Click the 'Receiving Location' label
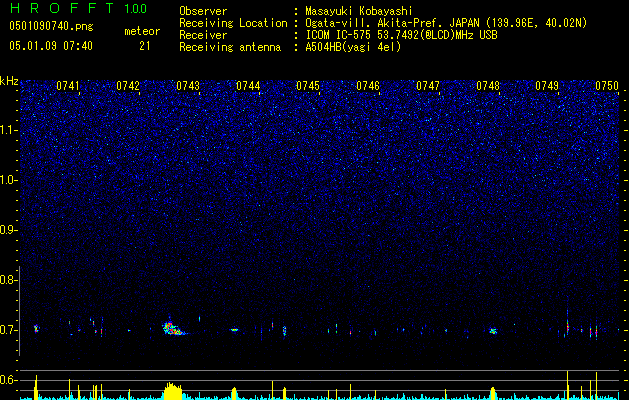The image size is (629, 400). [x=233, y=23]
